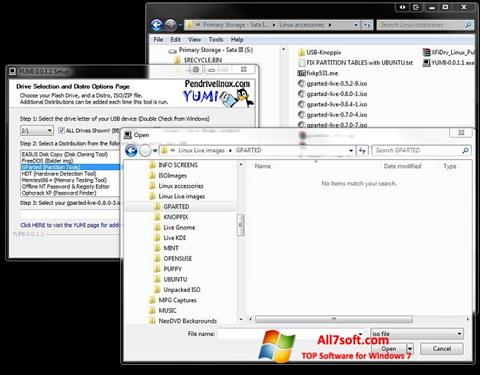Image resolution: width=480 pixels, height=375 pixels.
Task: Select Ophcrack XP (Password Finder) entry
Action: 59,193
